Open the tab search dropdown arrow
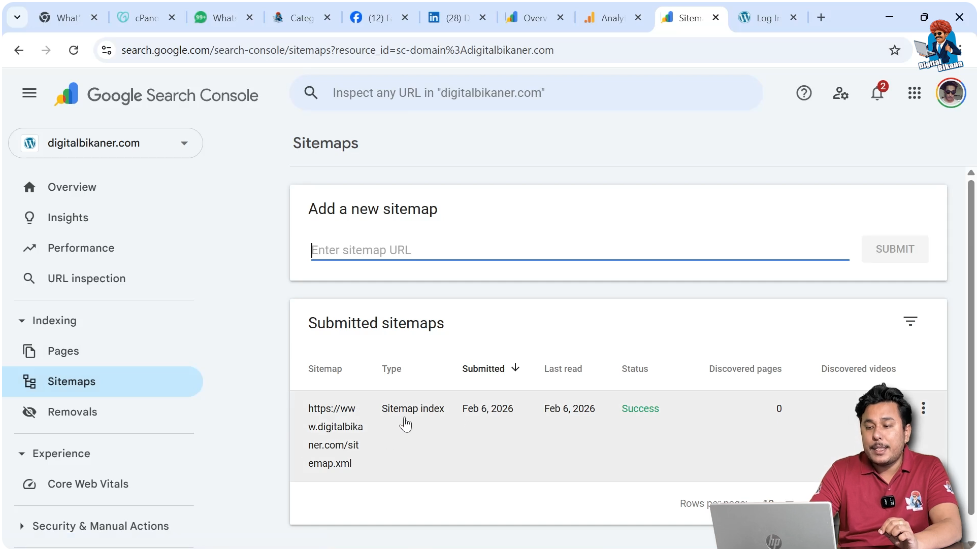Screen dimensions: 978x549 17,17
